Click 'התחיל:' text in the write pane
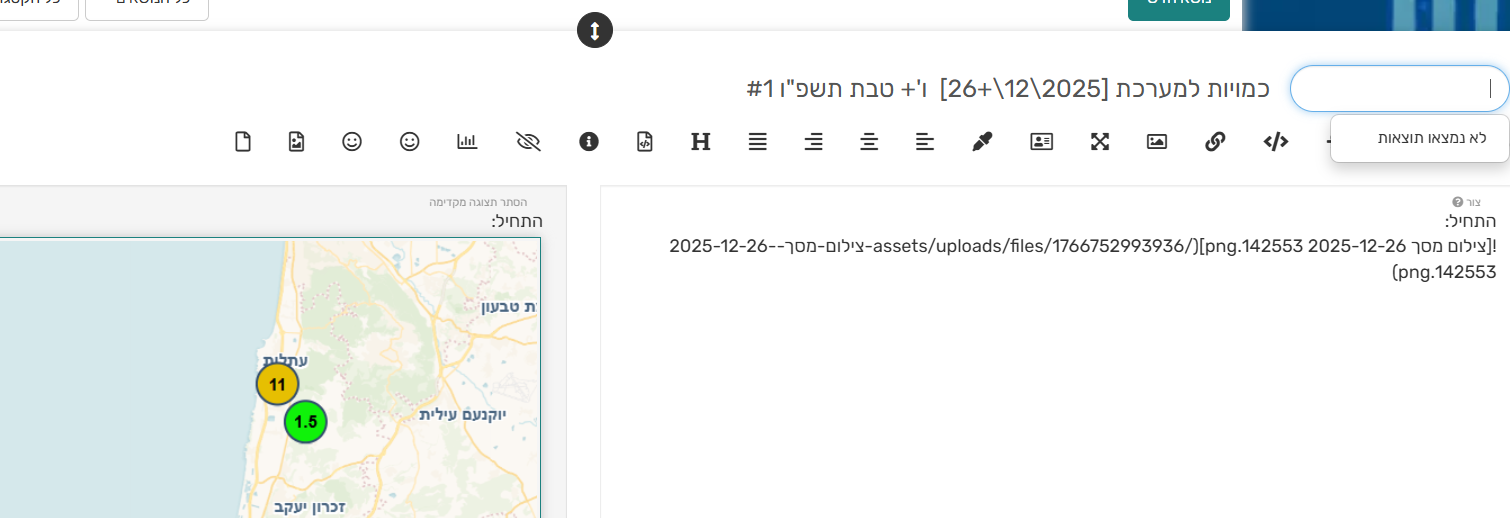This screenshot has height=518, width=1510. coord(1471,221)
